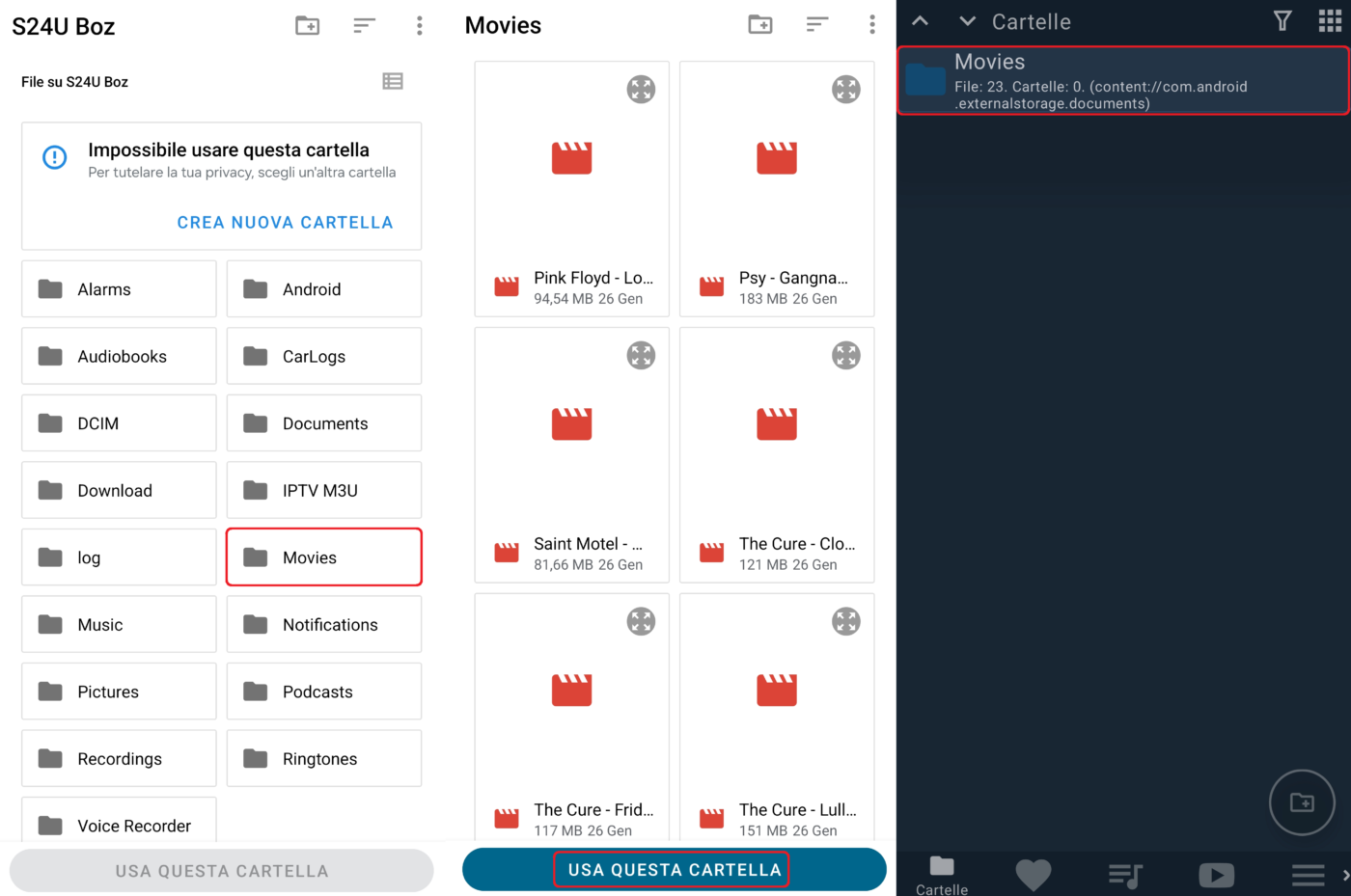Open the Movies folder row in Cartelle
The image size is (1351, 896).
tap(1123, 81)
